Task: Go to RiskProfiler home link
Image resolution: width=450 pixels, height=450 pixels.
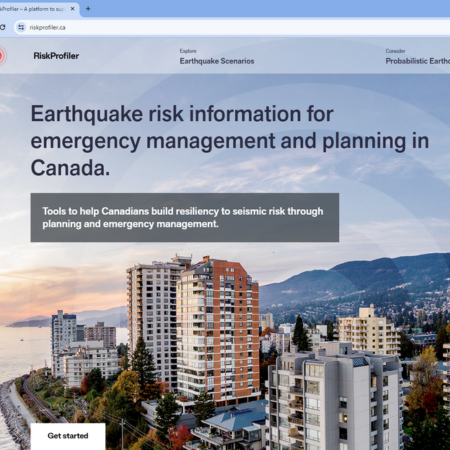Action: tap(56, 56)
